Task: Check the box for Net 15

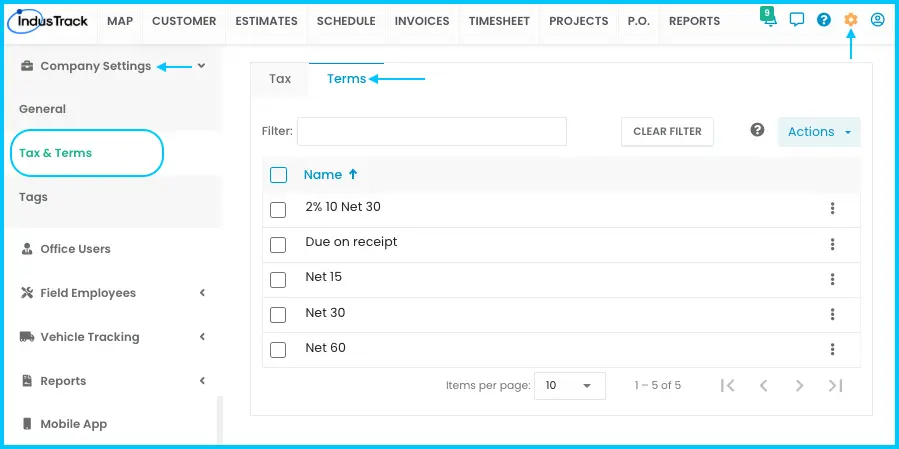Action: coord(278,280)
